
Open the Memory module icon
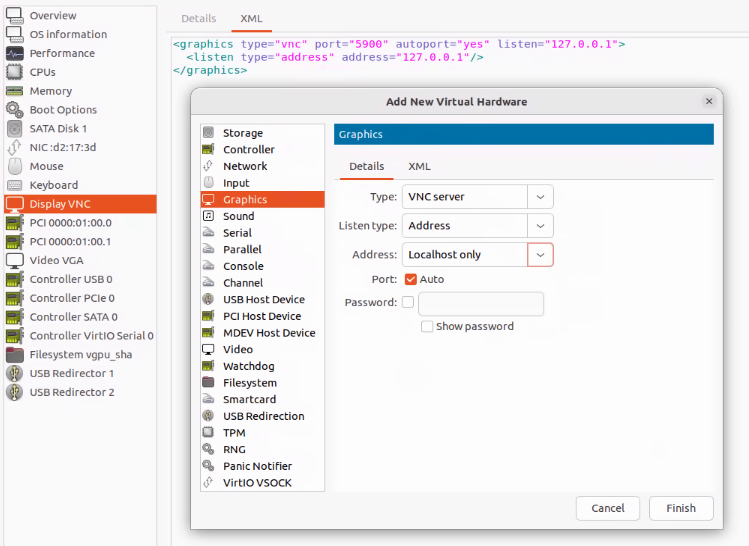pyautogui.click(x=14, y=91)
